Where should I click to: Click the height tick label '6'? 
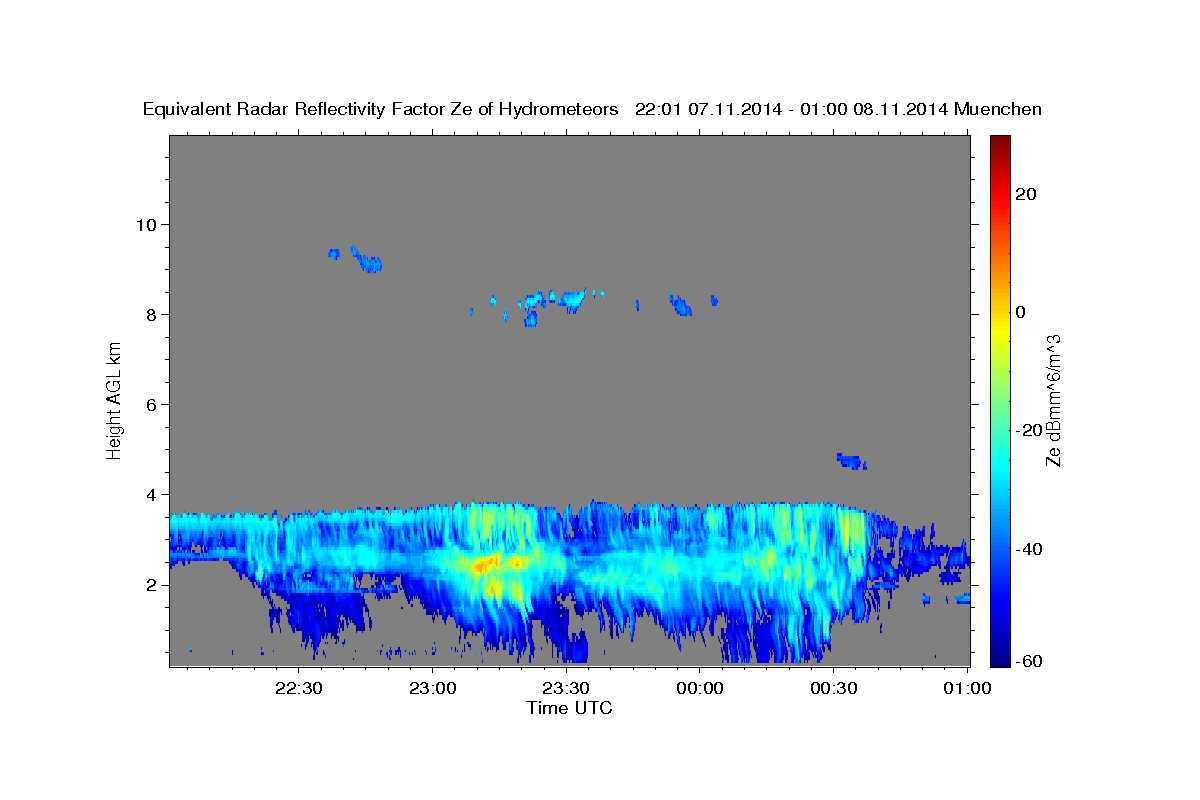point(153,404)
